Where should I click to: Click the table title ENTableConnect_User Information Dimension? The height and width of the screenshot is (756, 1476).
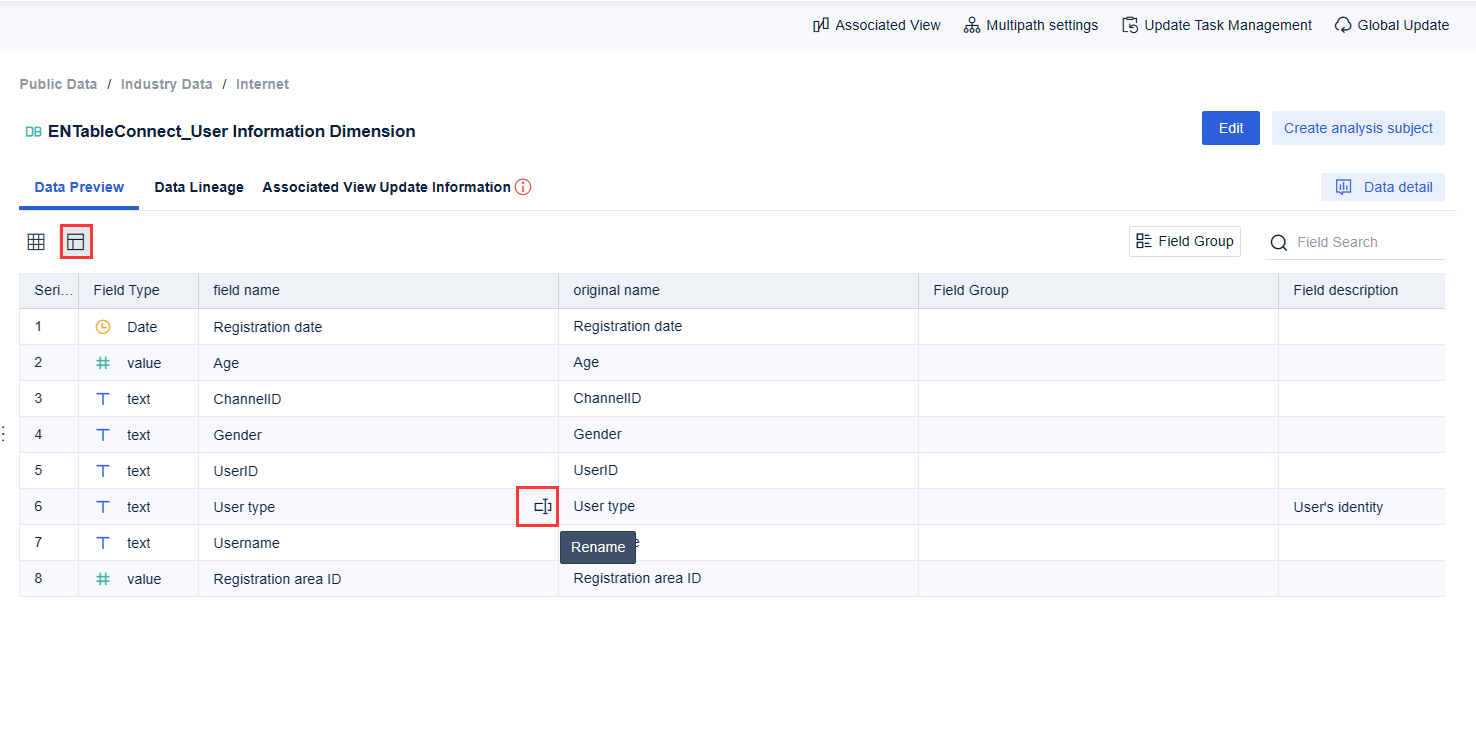pos(231,131)
